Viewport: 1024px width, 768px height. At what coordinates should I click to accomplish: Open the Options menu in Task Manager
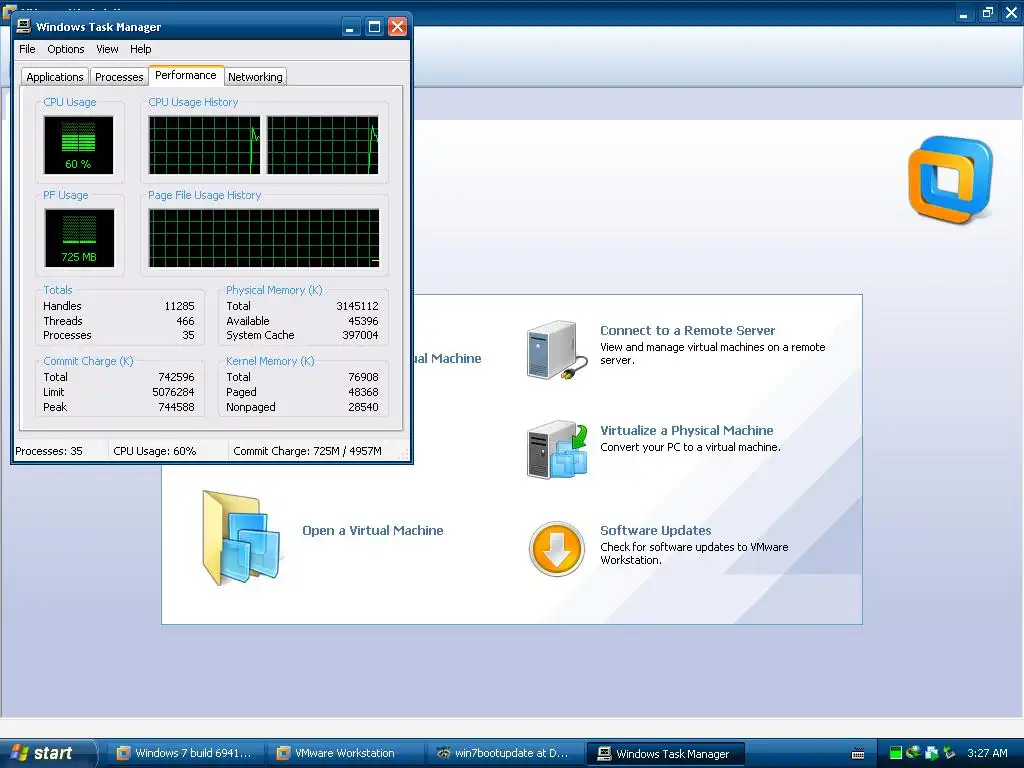click(65, 49)
